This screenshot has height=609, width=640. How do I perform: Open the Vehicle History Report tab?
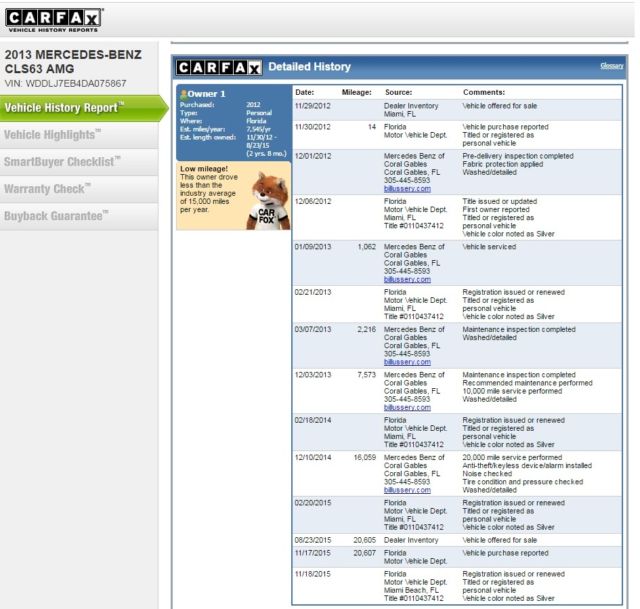(x=84, y=108)
